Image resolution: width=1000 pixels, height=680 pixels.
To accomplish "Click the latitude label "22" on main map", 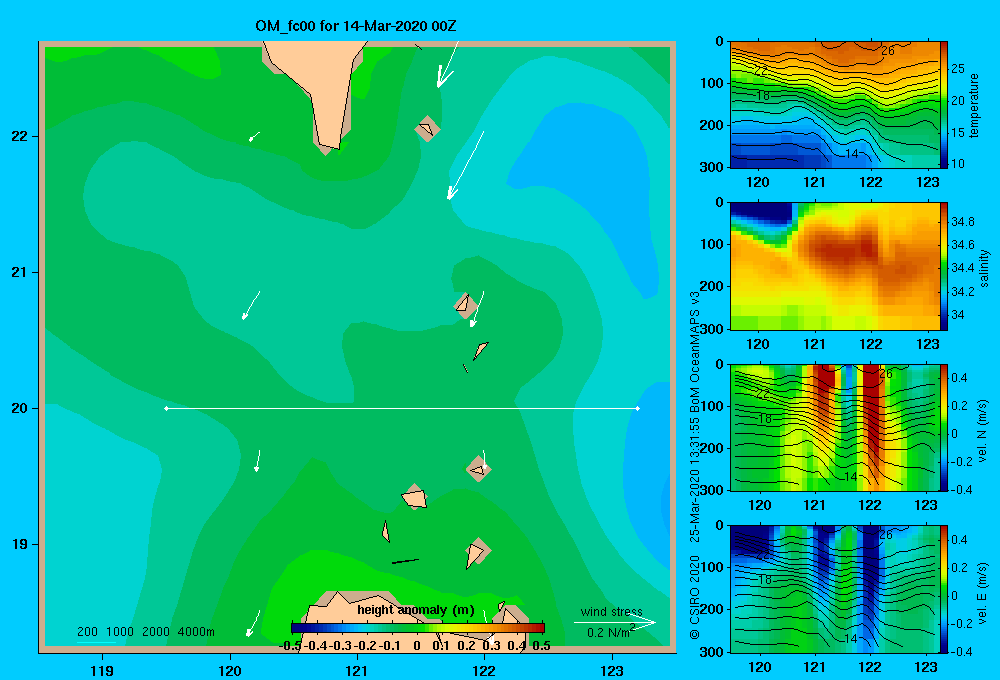I will [x=19, y=137].
